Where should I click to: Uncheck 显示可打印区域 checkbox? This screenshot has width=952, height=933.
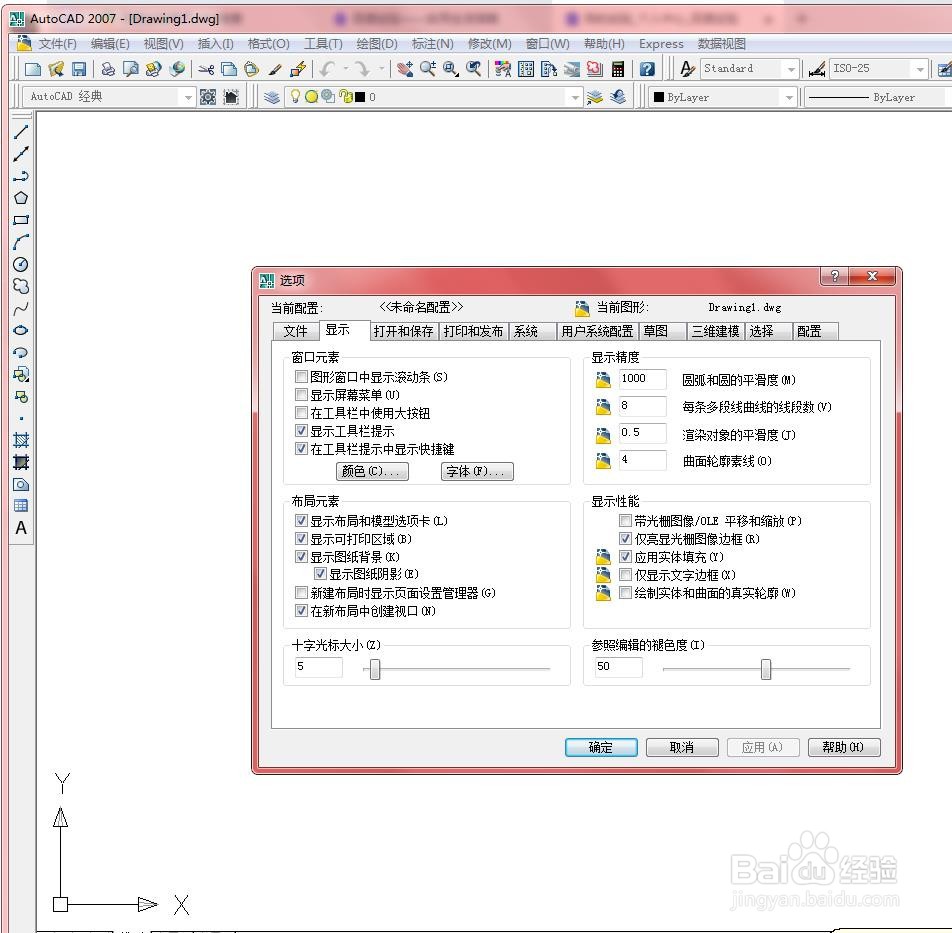[301, 538]
